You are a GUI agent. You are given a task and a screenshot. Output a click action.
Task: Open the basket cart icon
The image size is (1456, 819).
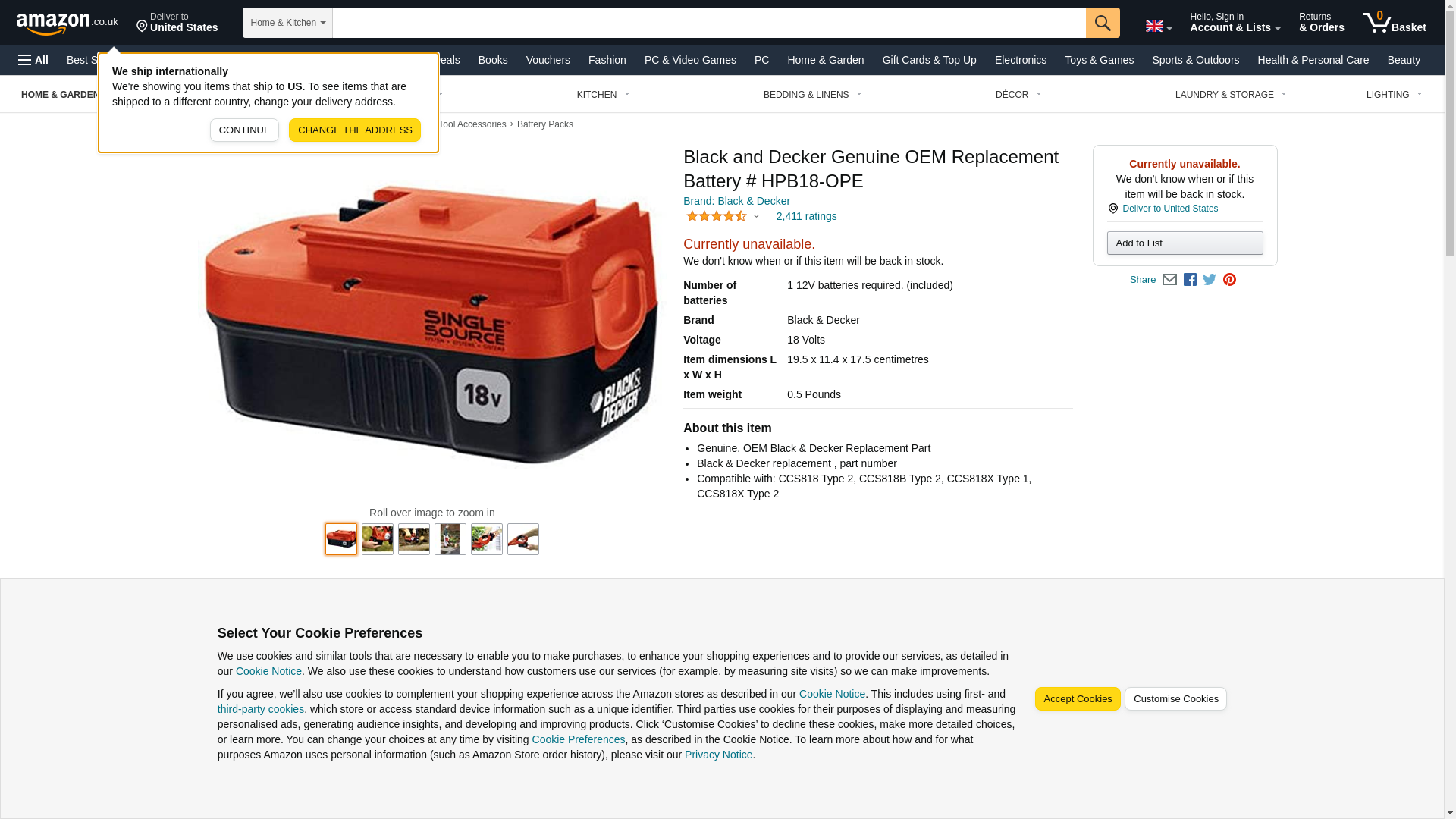click(x=1394, y=23)
